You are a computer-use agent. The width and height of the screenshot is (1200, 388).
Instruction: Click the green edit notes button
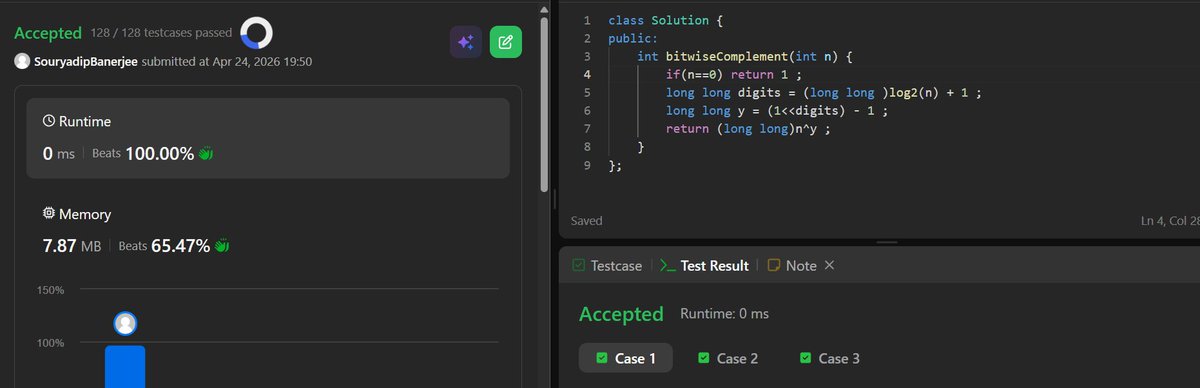(505, 42)
